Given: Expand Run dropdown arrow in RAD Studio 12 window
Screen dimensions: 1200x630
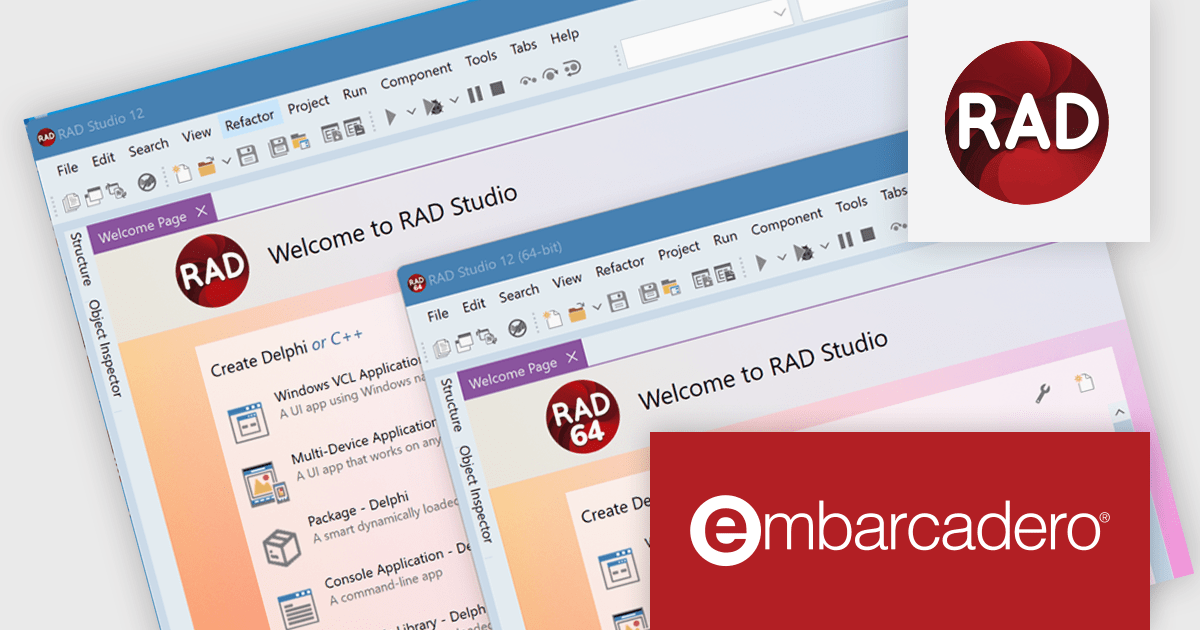Looking at the screenshot, I should coord(410,112).
